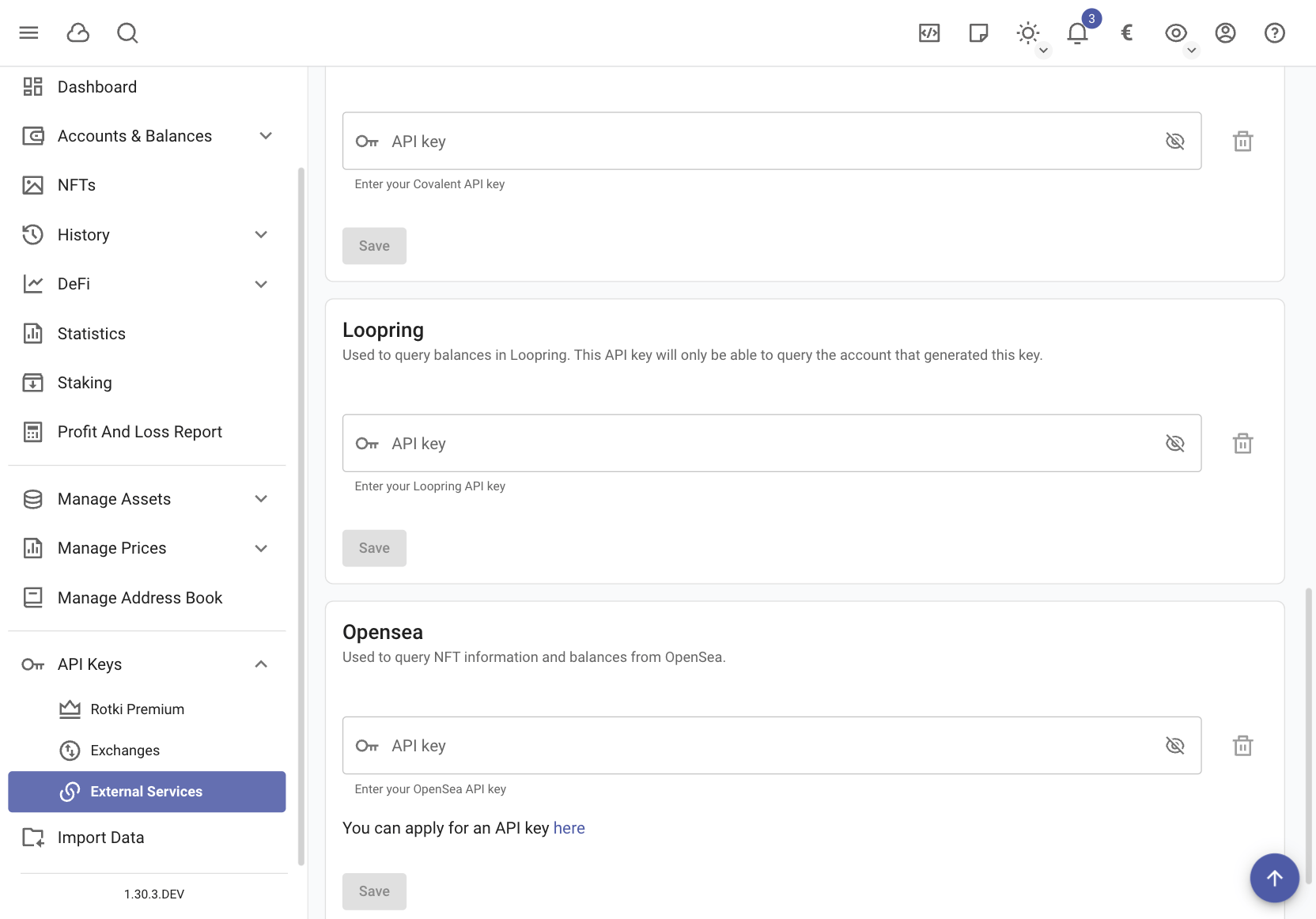Select External Services in sidebar
Viewport: 1316px width, 919px height.
(x=147, y=792)
